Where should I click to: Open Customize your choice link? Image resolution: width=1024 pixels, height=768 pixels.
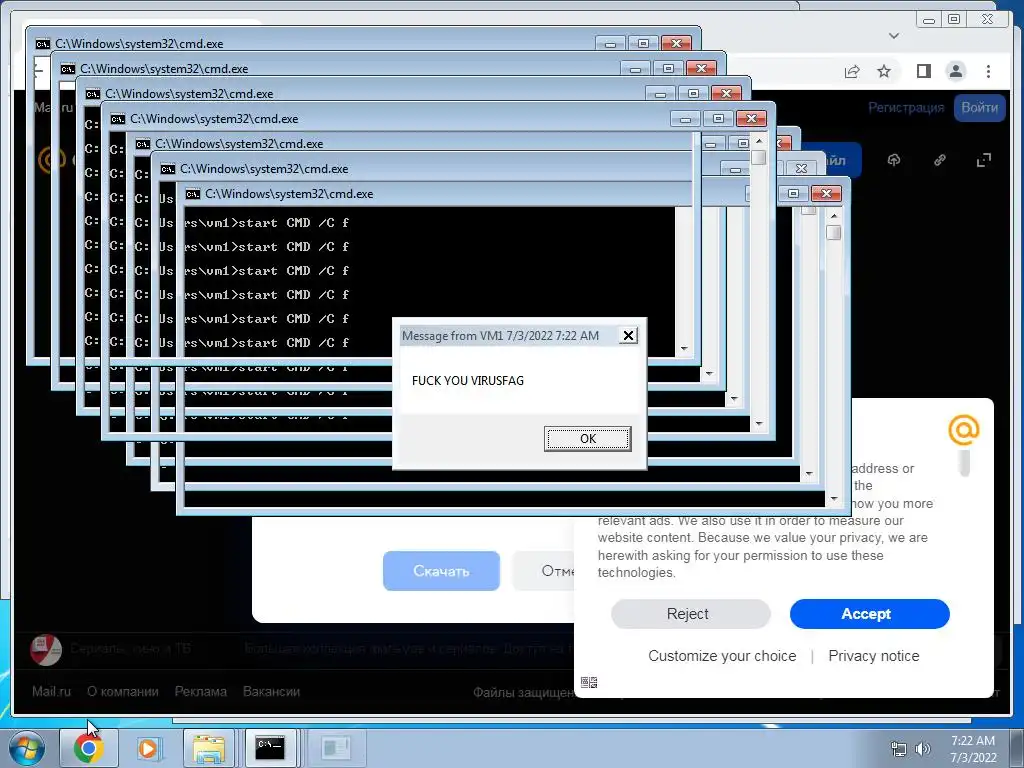(722, 656)
